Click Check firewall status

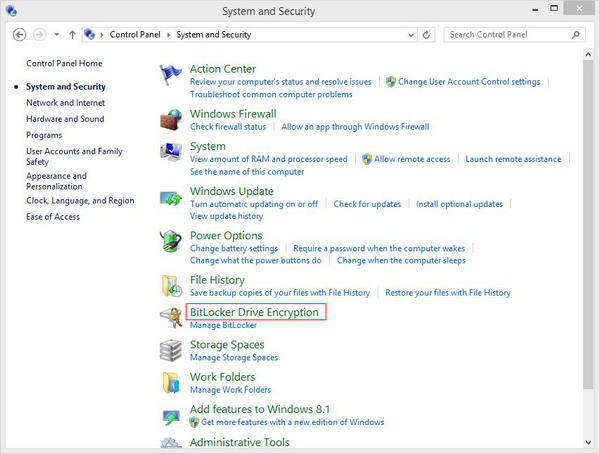pos(228,126)
